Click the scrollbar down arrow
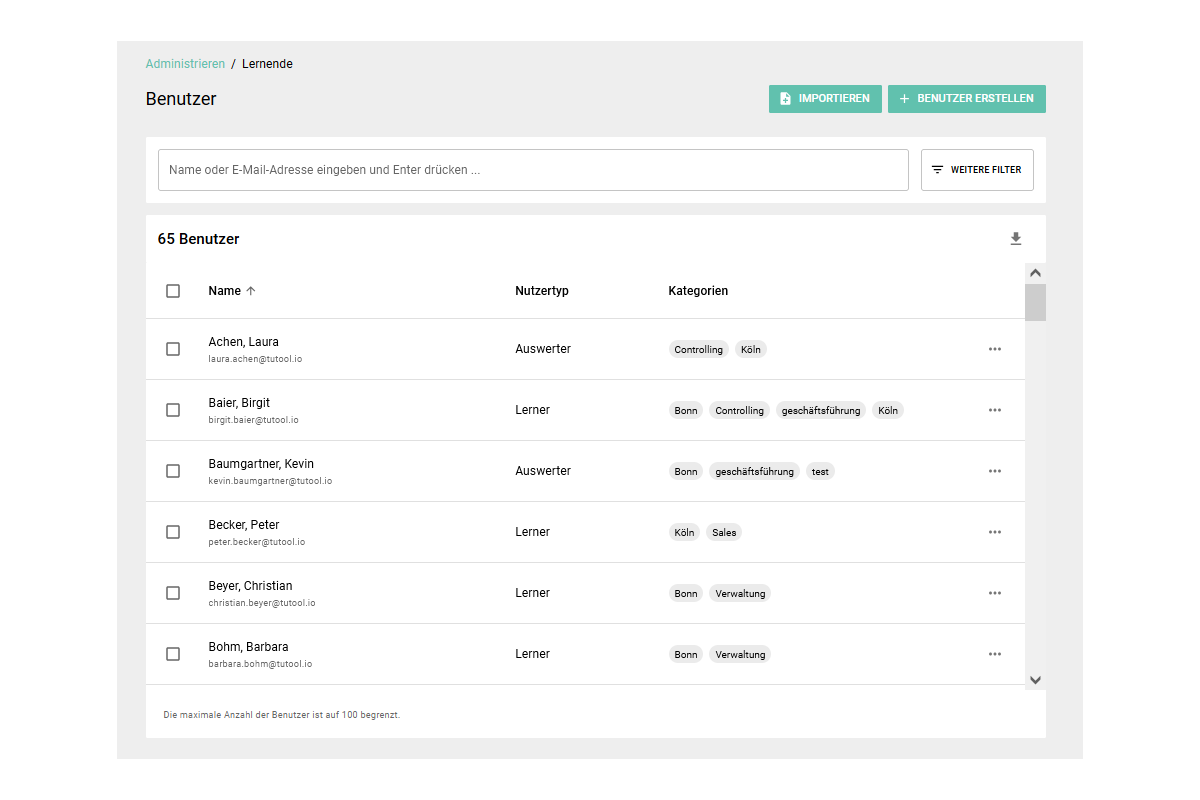 coord(1035,680)
